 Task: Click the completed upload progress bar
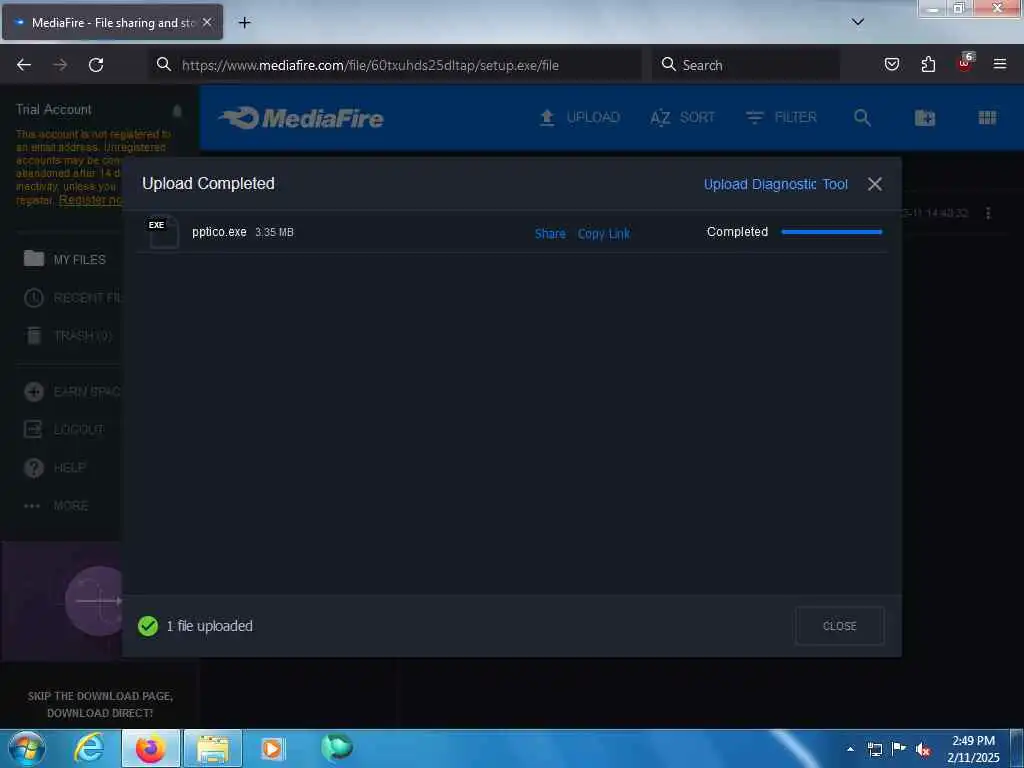coord(831,232)
